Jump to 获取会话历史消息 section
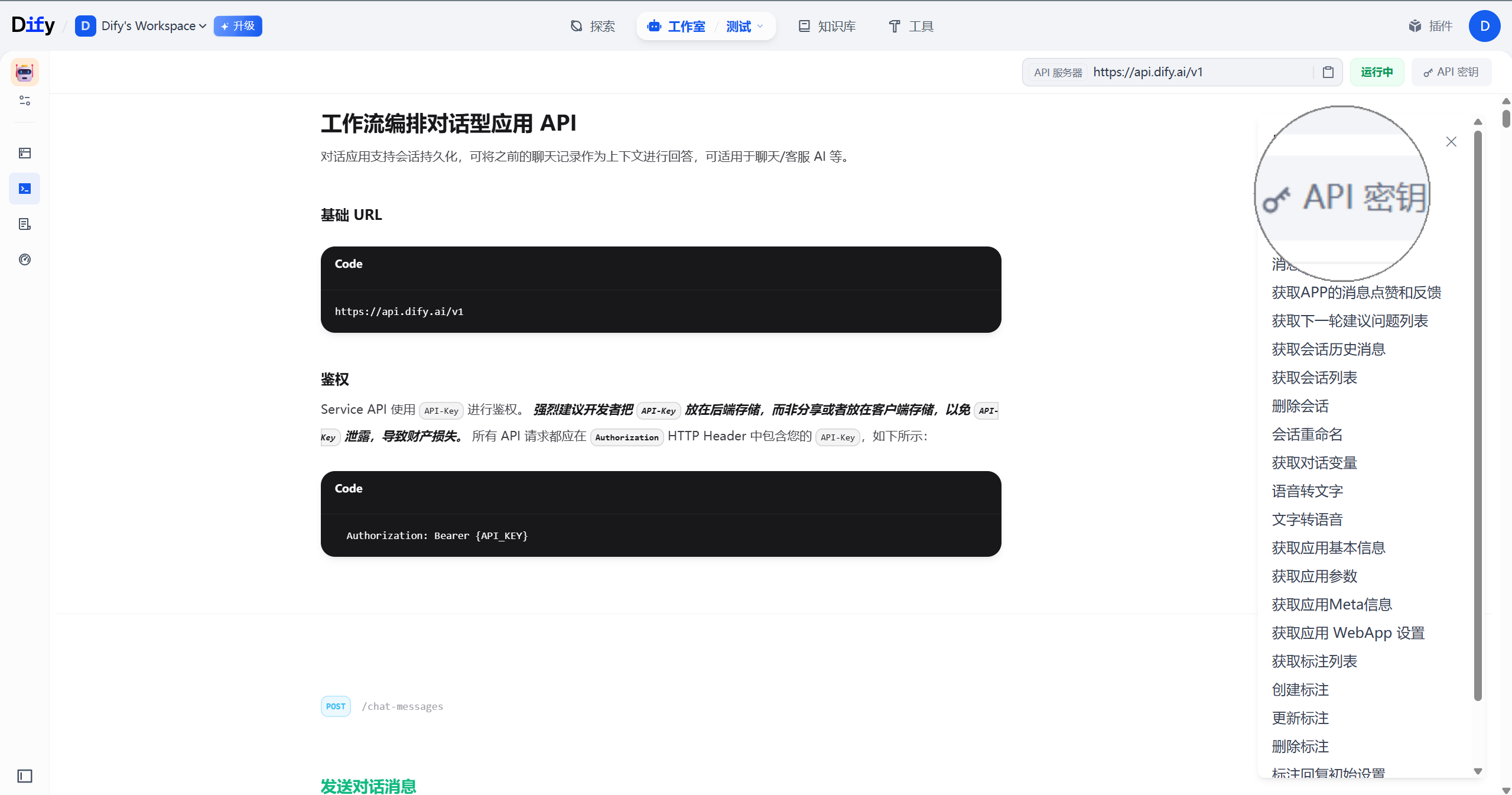The image size is (1512, 795). [x=1328, y=349]
